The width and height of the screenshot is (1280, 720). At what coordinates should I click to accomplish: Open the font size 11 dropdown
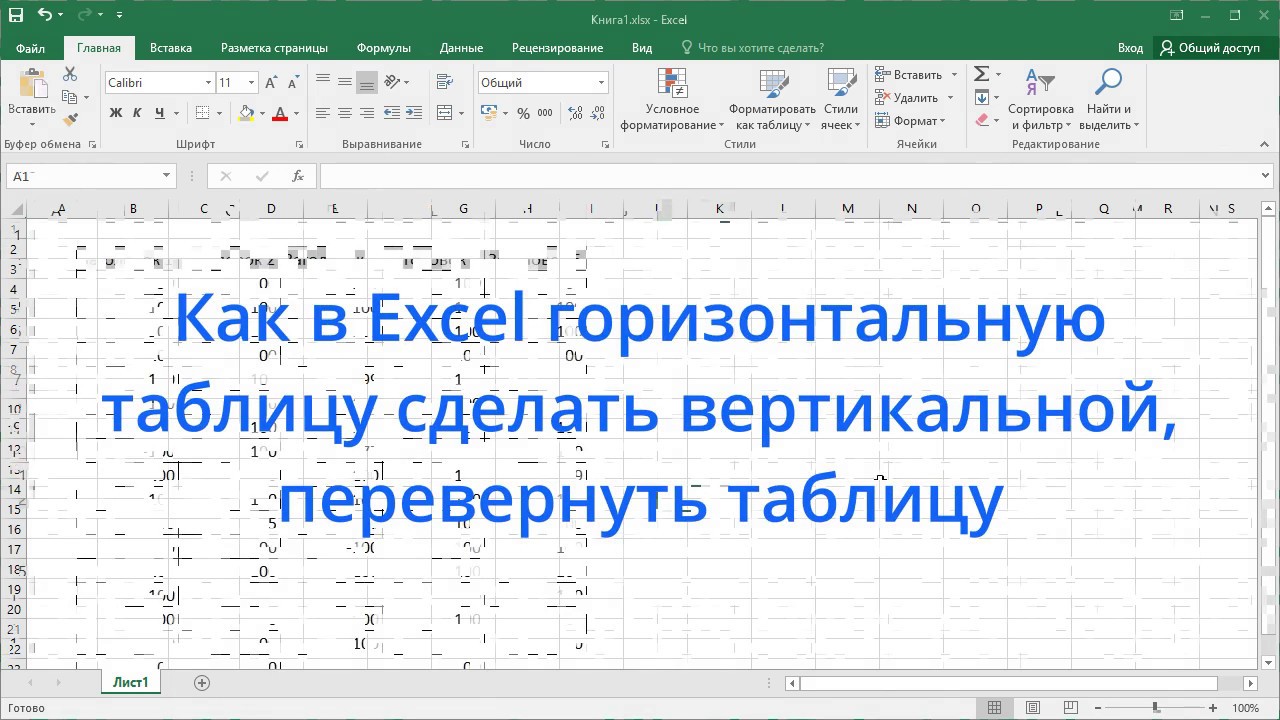(x=251, y=83)
